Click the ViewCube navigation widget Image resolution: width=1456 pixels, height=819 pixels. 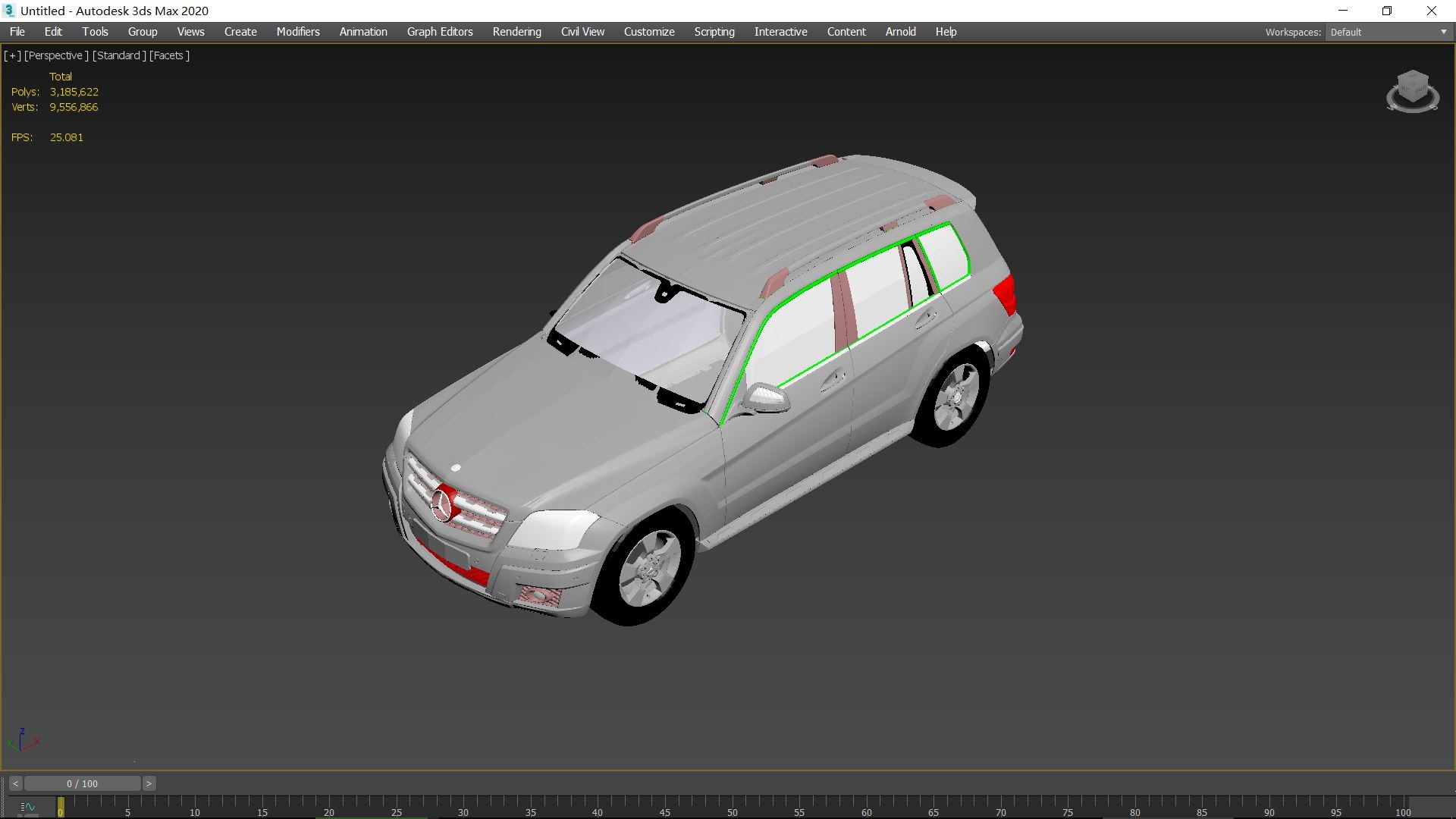click(1412, 91)
